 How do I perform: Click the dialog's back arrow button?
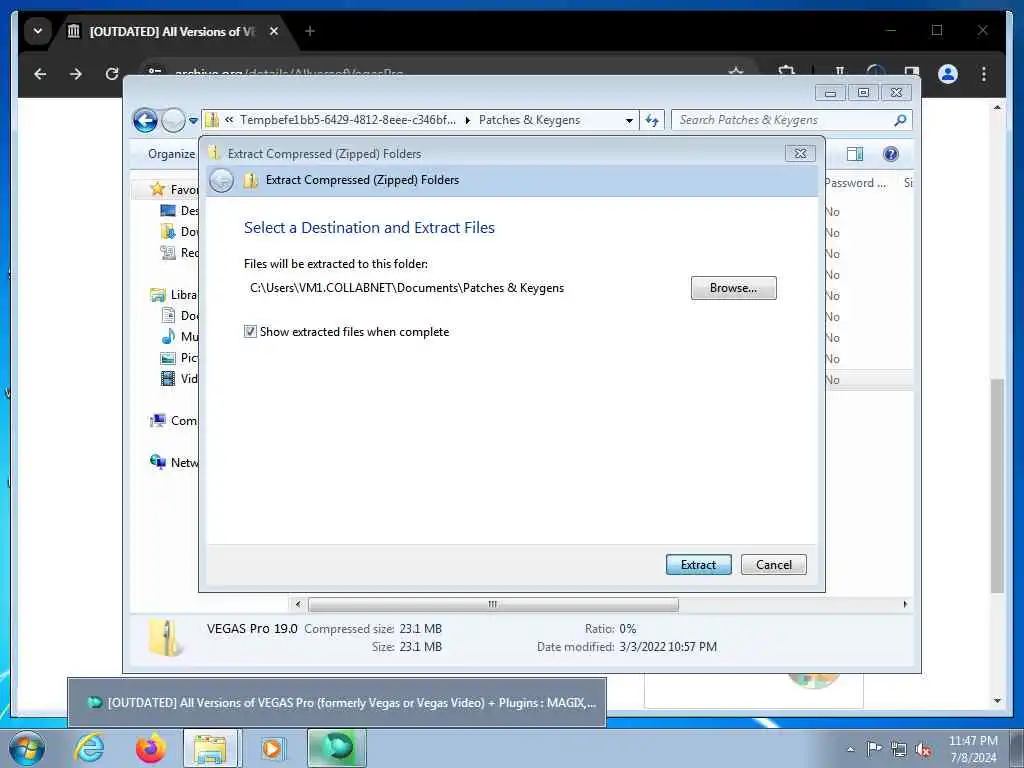click(x=221, y=180)
